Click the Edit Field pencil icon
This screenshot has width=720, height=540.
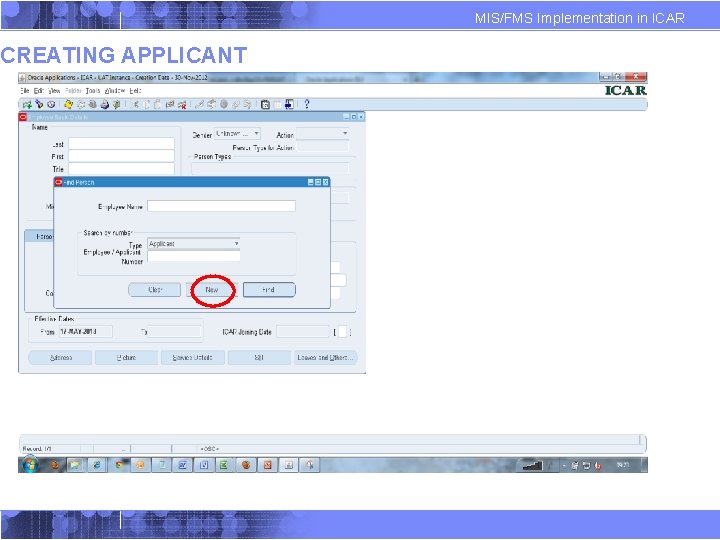tap(199, 105)
